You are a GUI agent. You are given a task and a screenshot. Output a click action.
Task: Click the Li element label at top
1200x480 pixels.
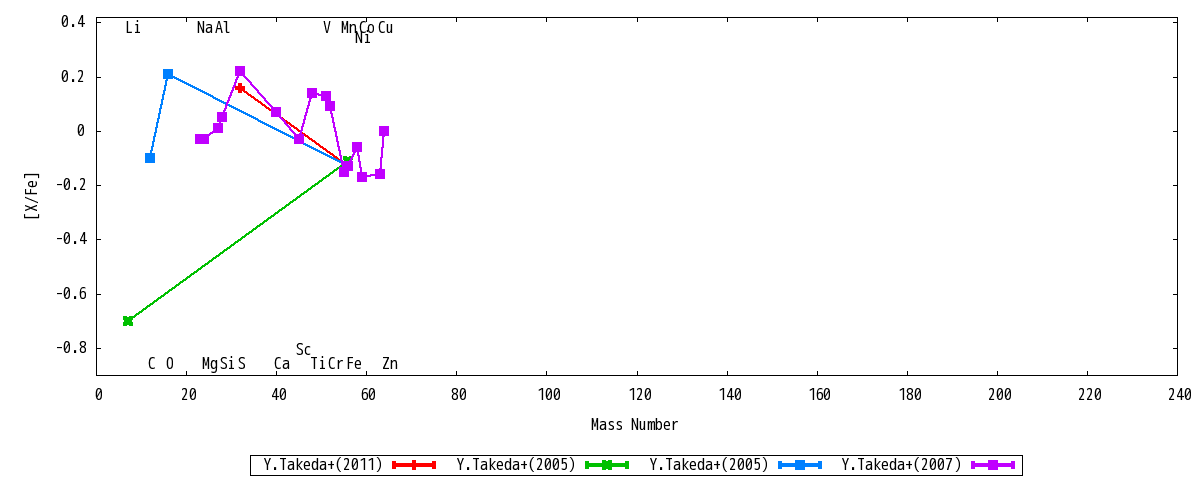pyautogui.click(x=133, y=28)
